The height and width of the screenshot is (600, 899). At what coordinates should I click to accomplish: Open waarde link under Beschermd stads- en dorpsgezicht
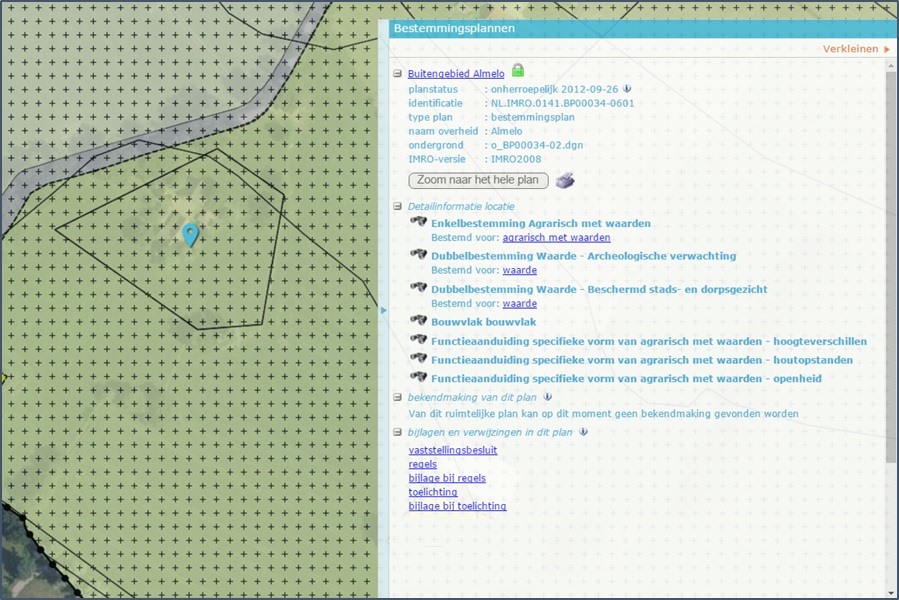(519, 303)
